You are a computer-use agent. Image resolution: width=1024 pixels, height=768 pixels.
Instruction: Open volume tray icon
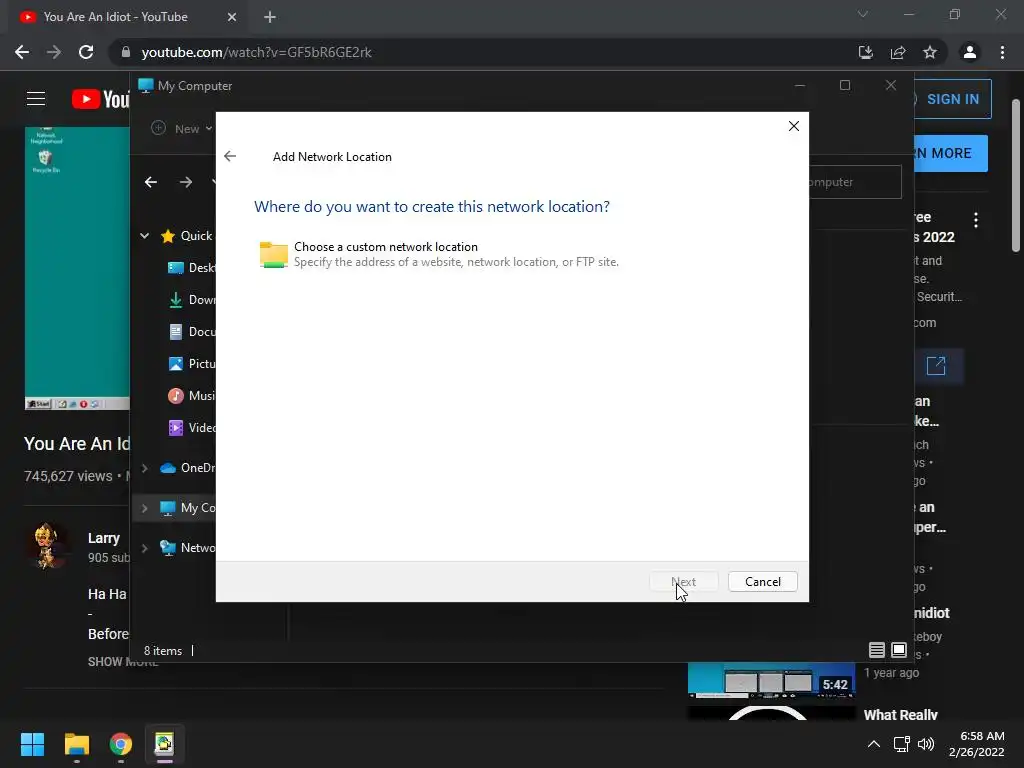tap(926, 744)
